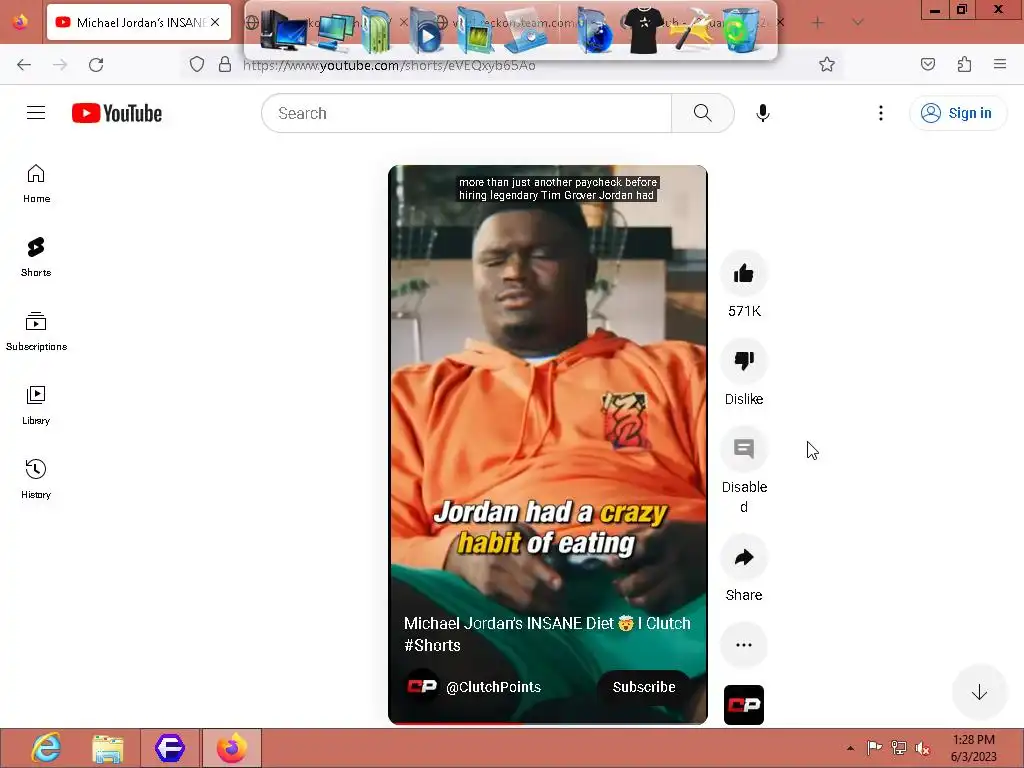Like the Short with thumbs up
1024x768 pixels.
click(744, 273)
